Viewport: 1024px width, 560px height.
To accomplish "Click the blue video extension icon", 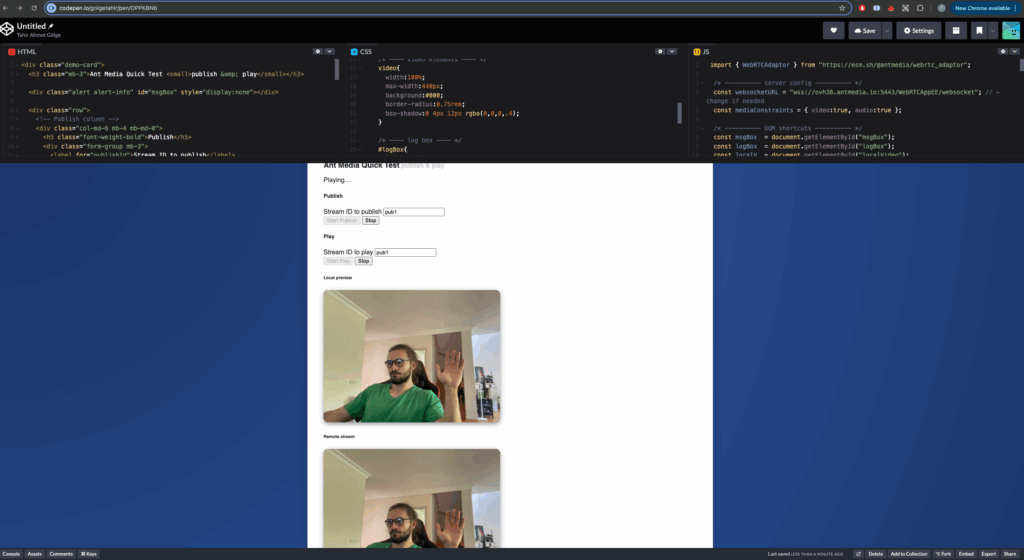I will tap(876, 8).
